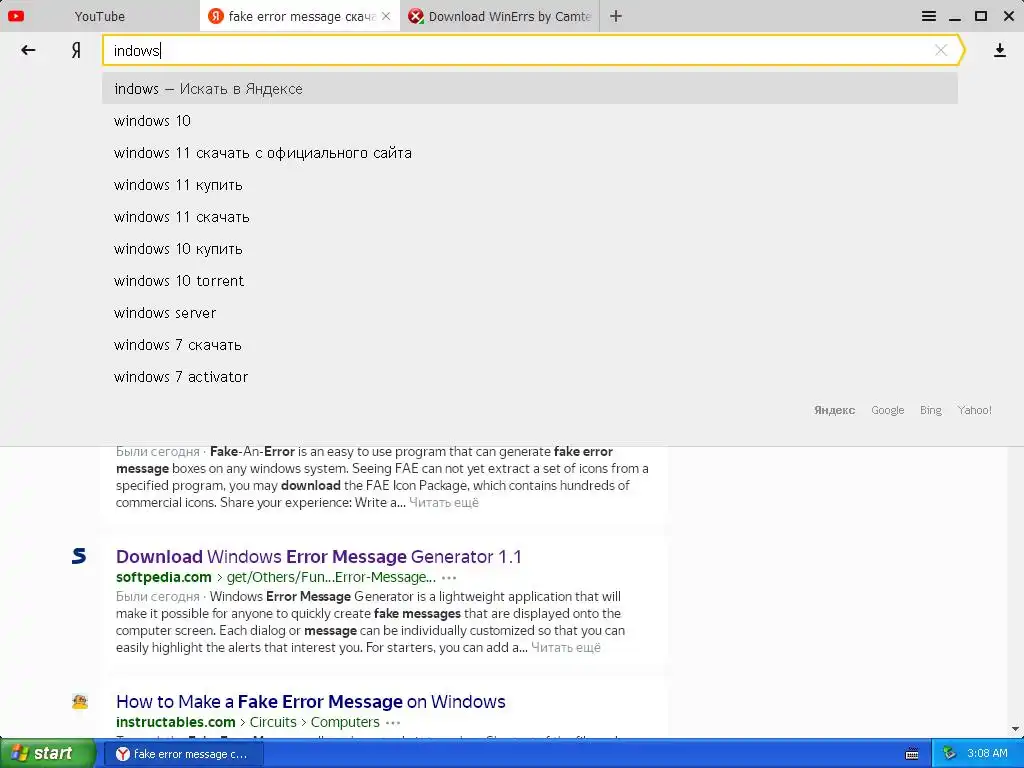
Task: Search with Яндекс engine option
Action: tap(834, 410)
